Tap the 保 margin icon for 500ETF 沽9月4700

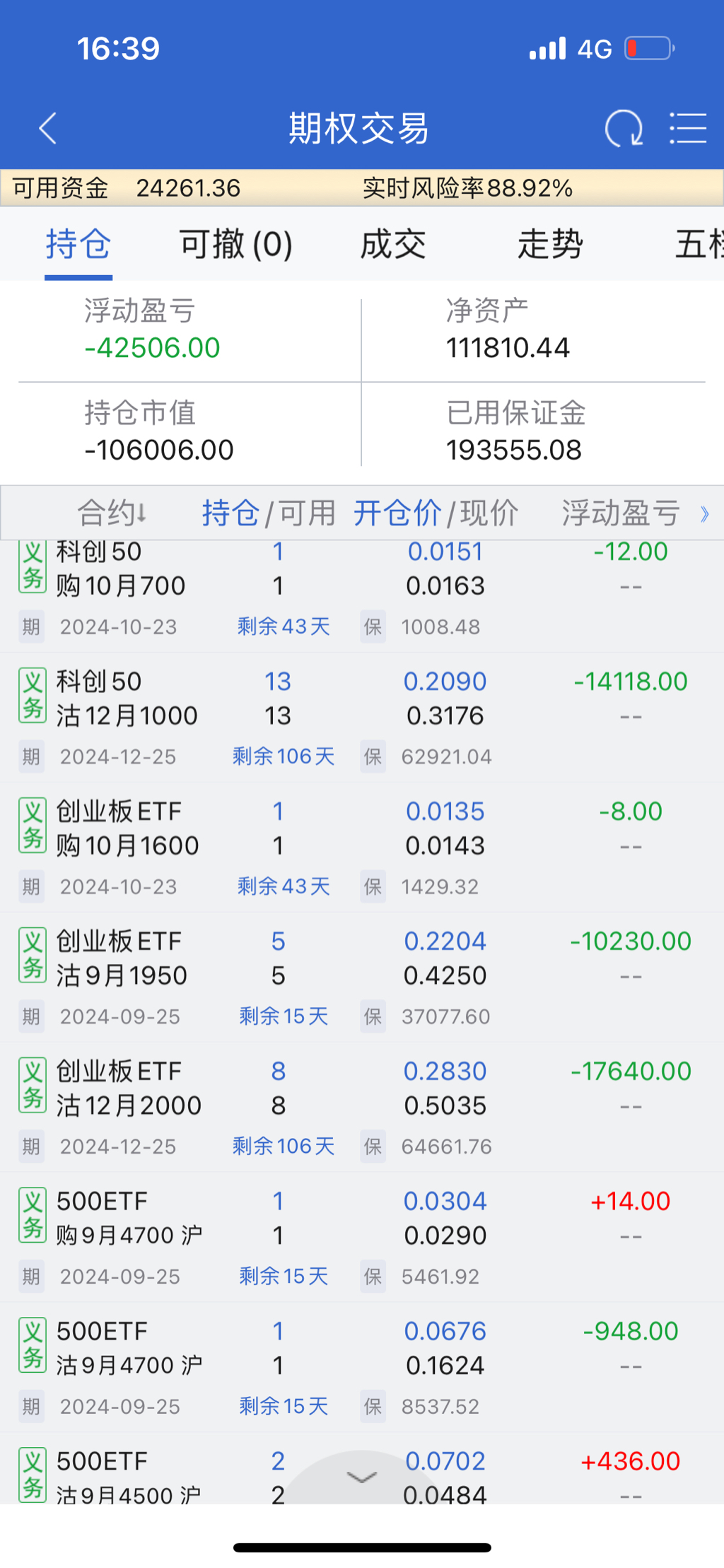click(x=373, y=1406)
